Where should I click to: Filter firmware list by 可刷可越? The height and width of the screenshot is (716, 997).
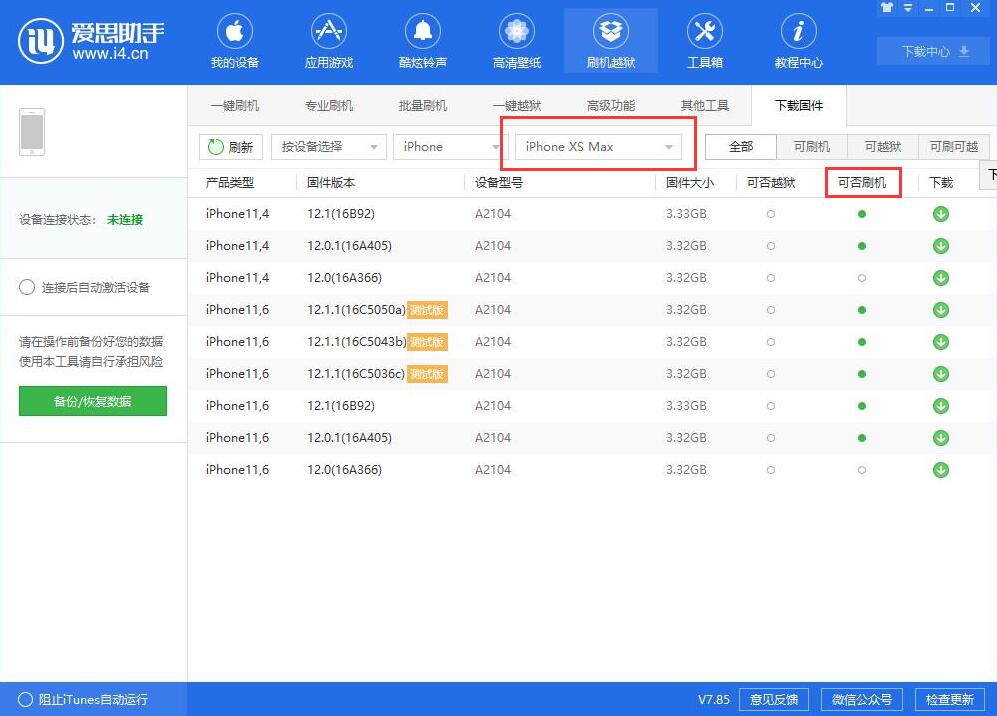(x=953, y=146)
